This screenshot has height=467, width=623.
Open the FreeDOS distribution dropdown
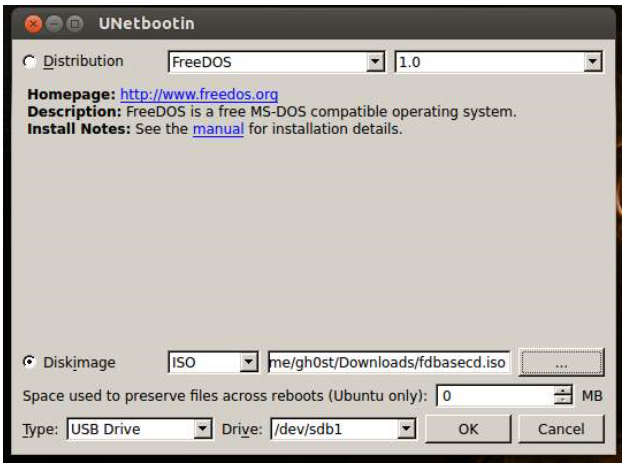point(277,62)
